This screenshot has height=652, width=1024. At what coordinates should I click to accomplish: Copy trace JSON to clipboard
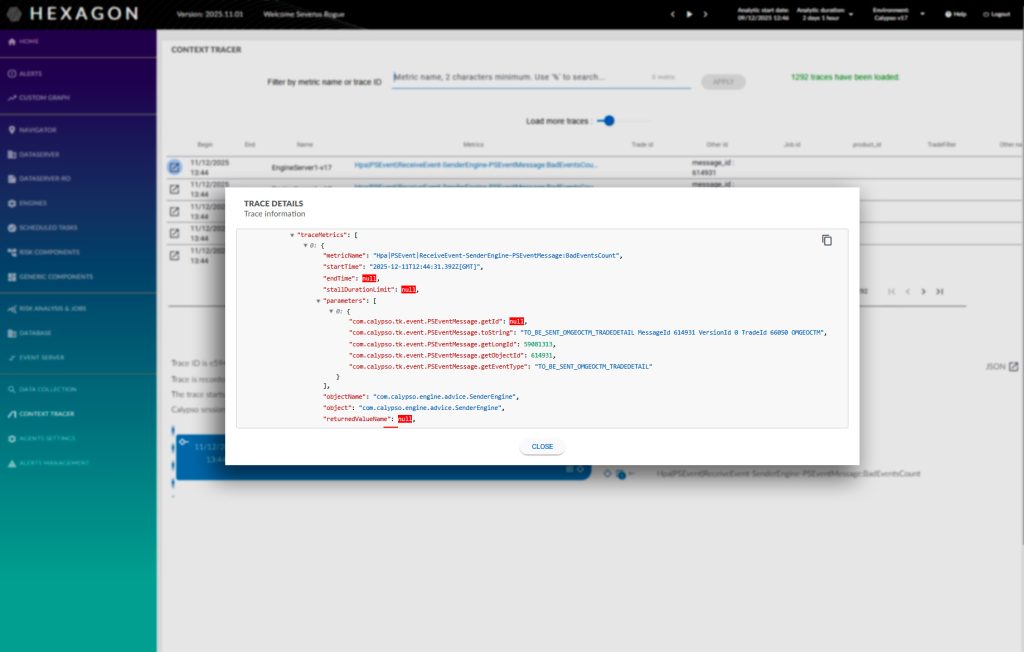click(826, 240)
